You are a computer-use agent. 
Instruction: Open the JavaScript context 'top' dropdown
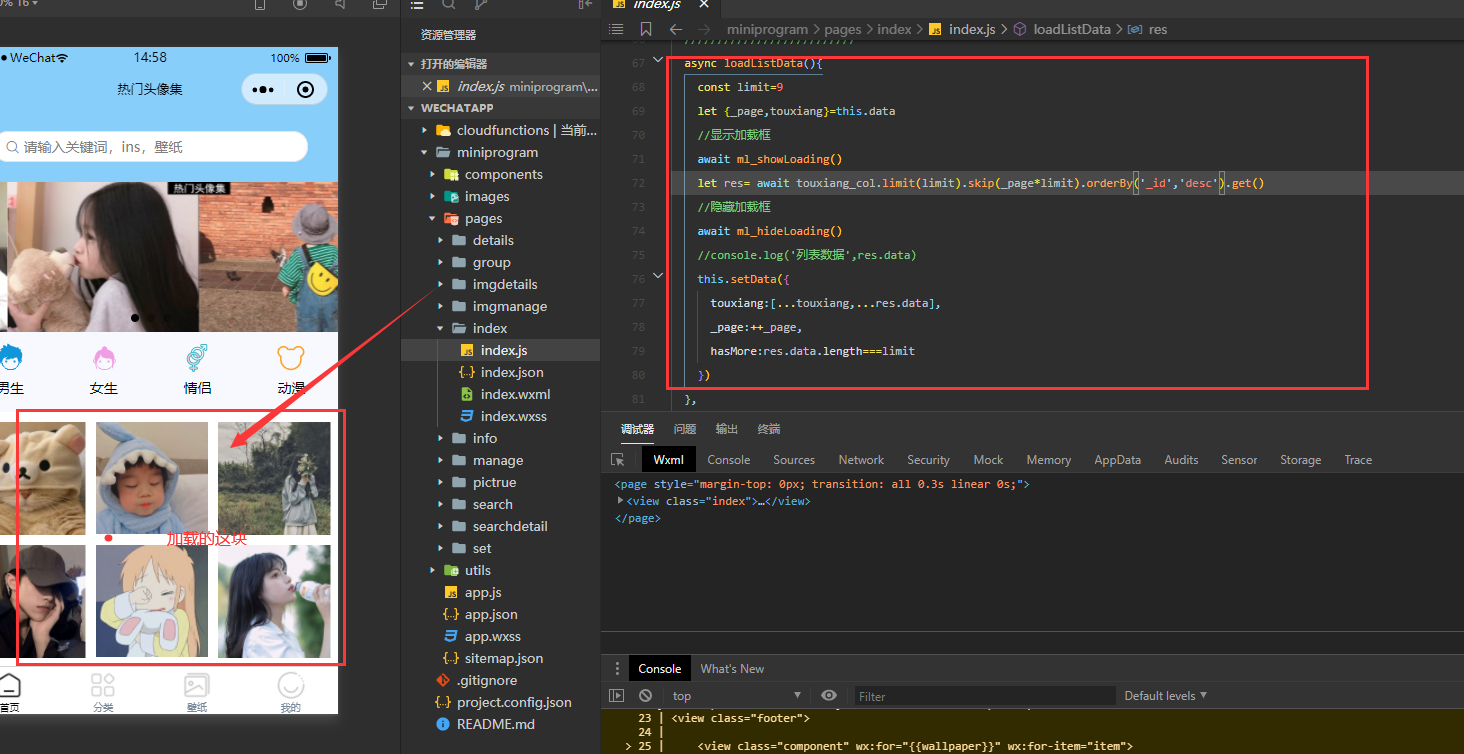(736, 695)
